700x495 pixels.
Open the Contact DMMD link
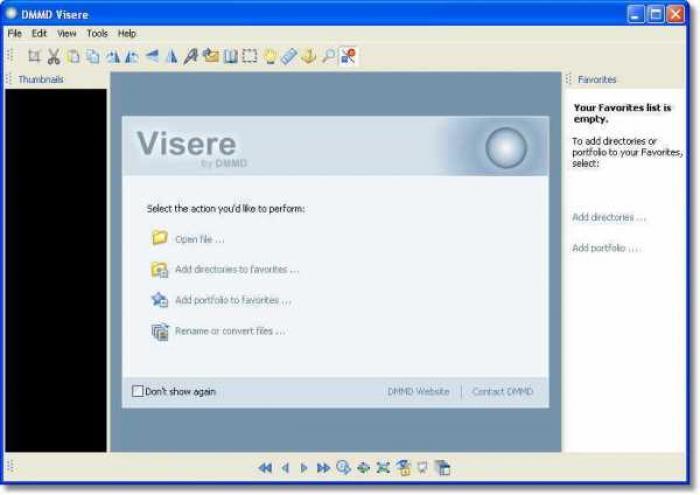point(503,391)
